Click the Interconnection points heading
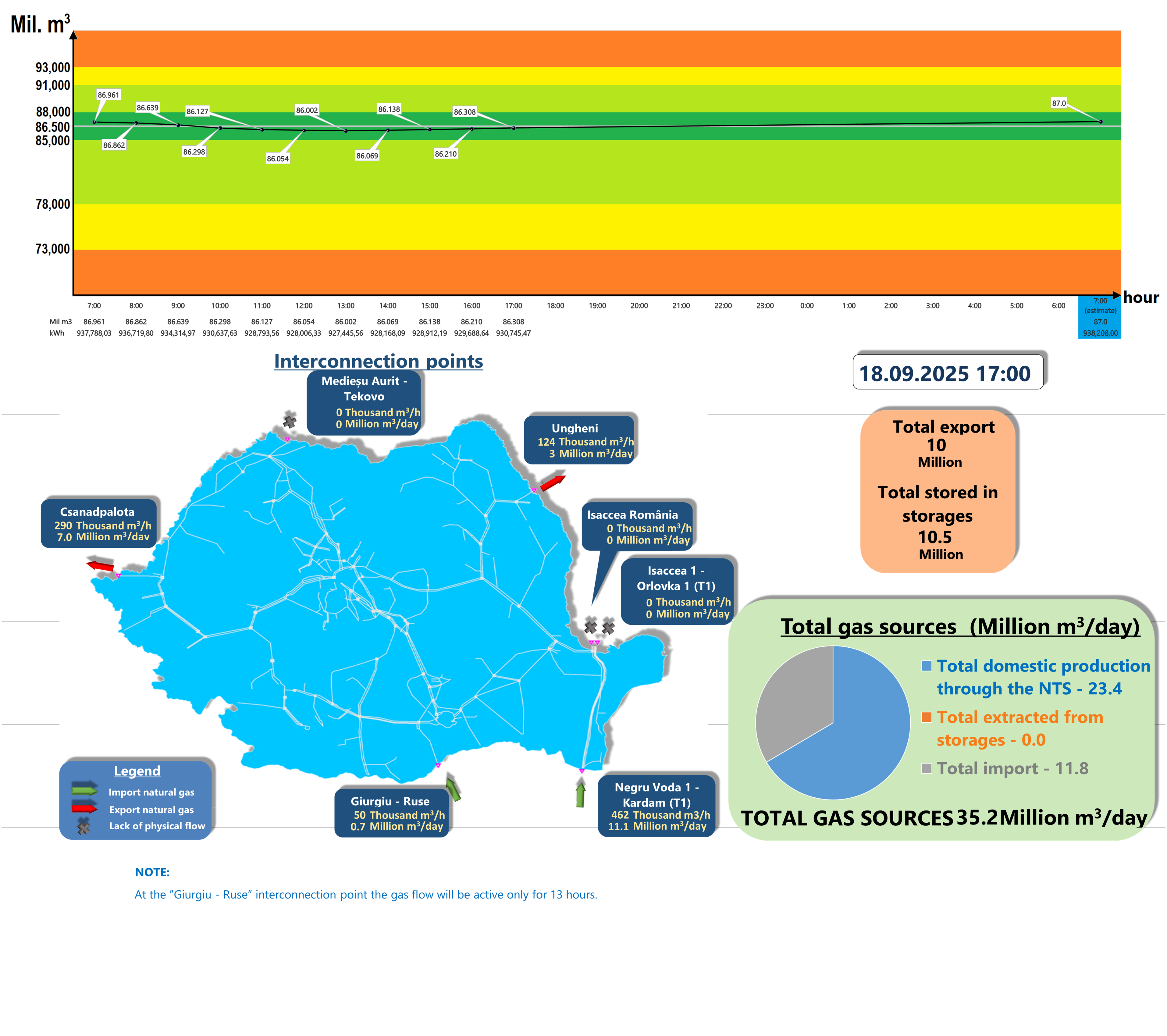This screenshot has width=1167, height=1036. (x=379, y=361)
